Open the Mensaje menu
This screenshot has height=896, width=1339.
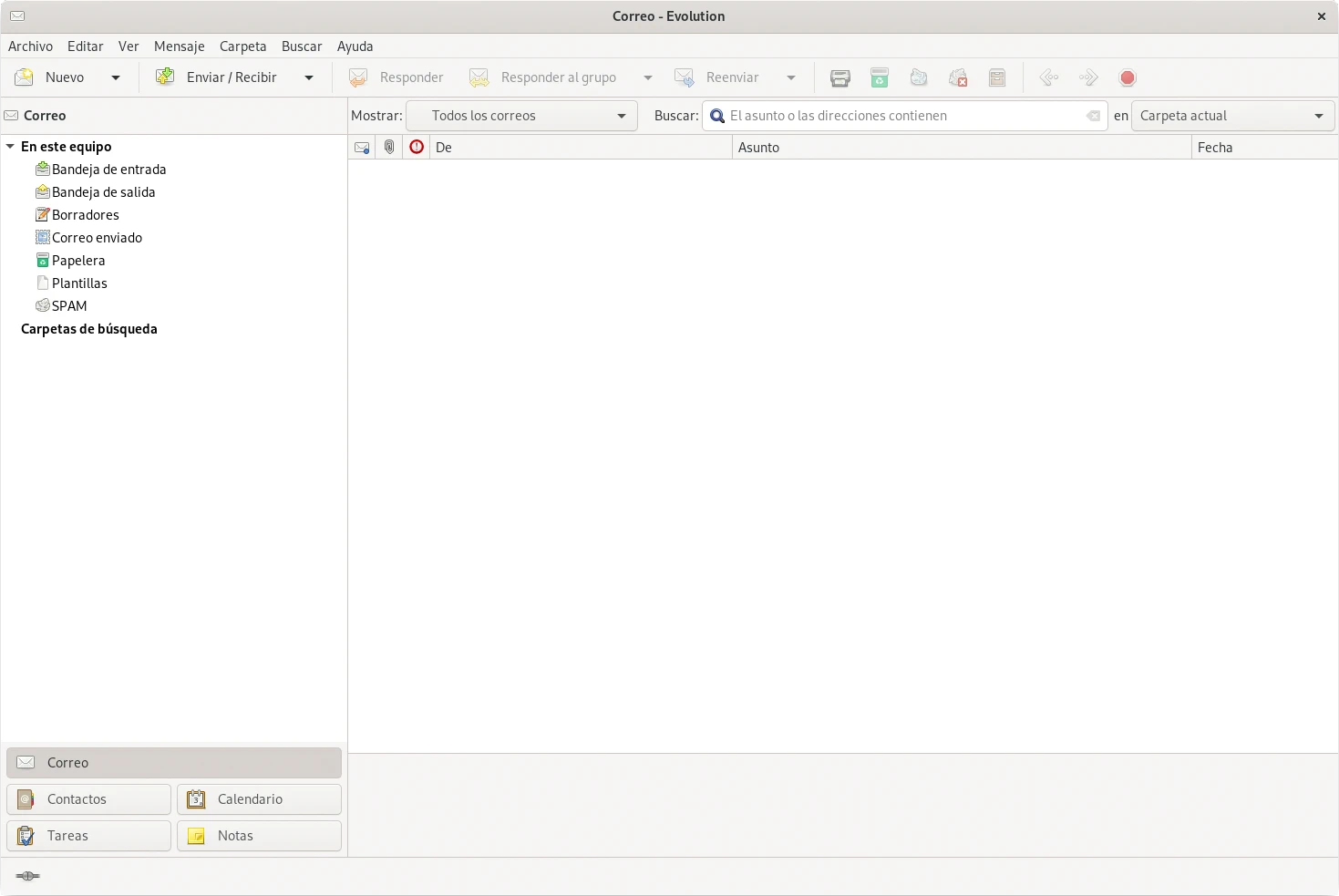179,46
